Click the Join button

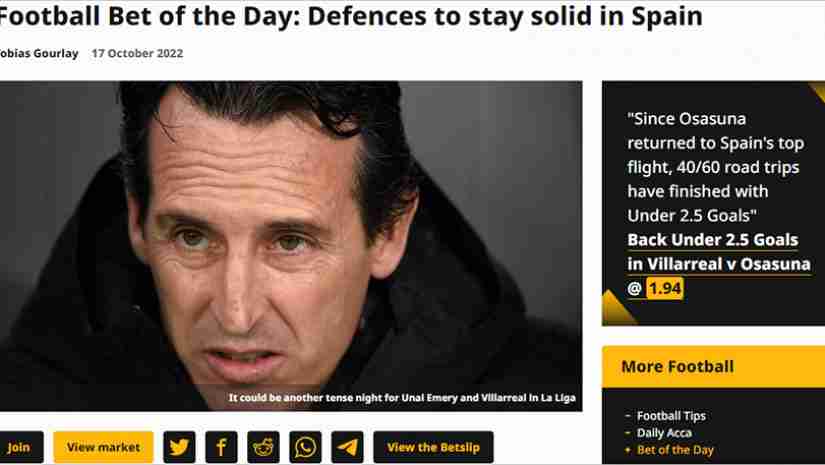pyautogui.click(x=19, y=447)
